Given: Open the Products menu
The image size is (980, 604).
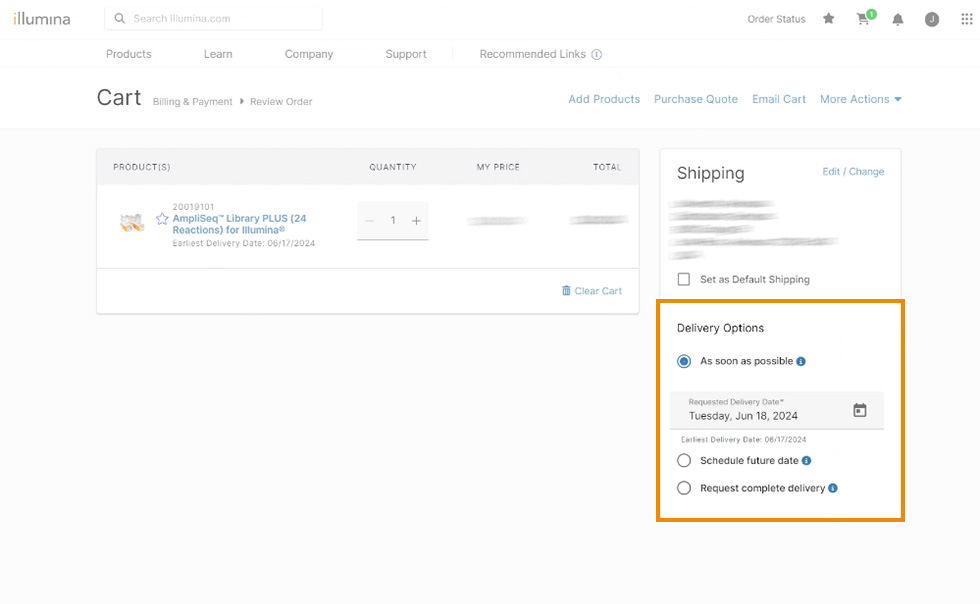Looking at the screenshot, I should 129,54.
